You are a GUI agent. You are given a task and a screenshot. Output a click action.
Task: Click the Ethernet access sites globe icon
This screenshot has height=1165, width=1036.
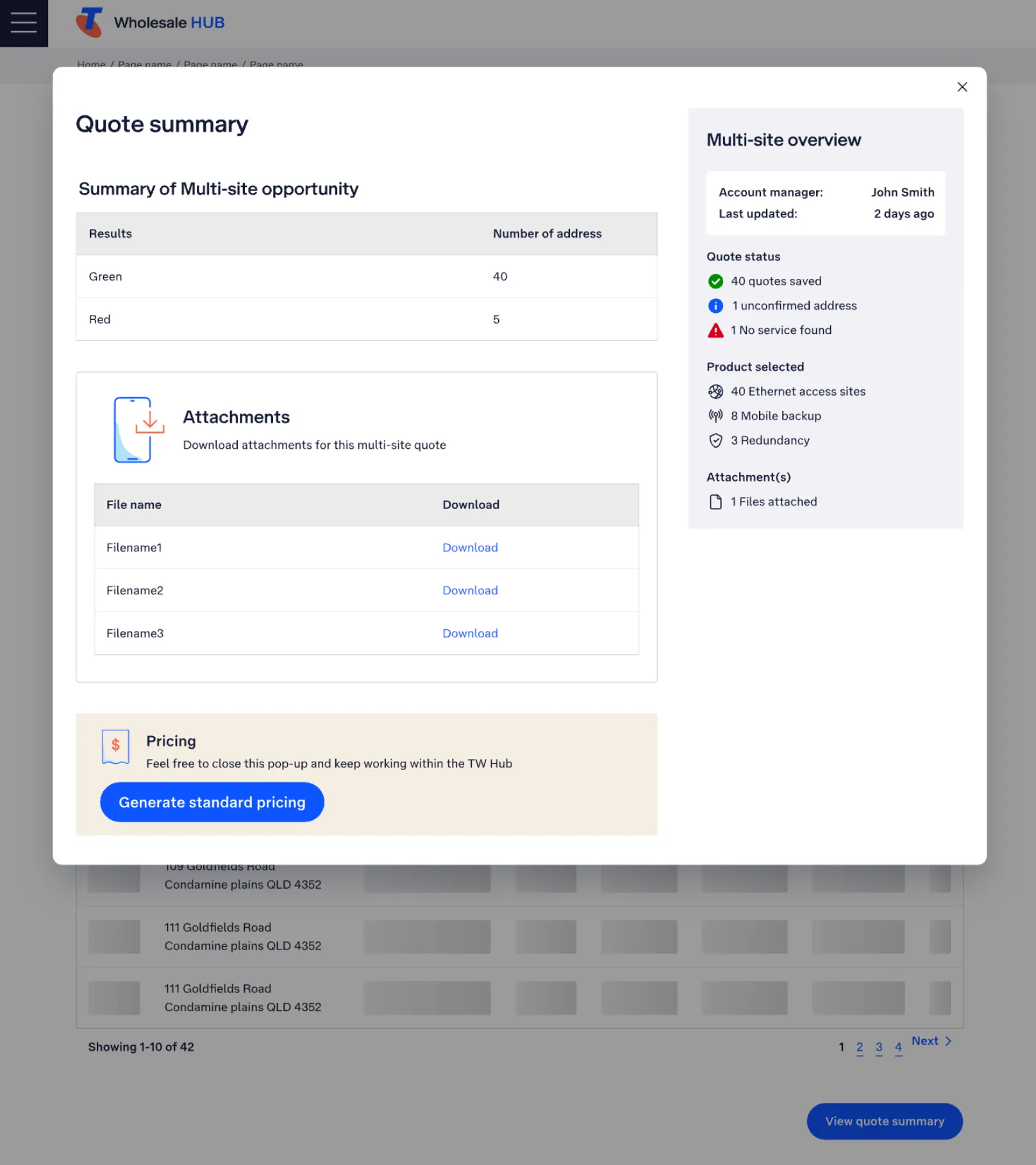(715, 392)
